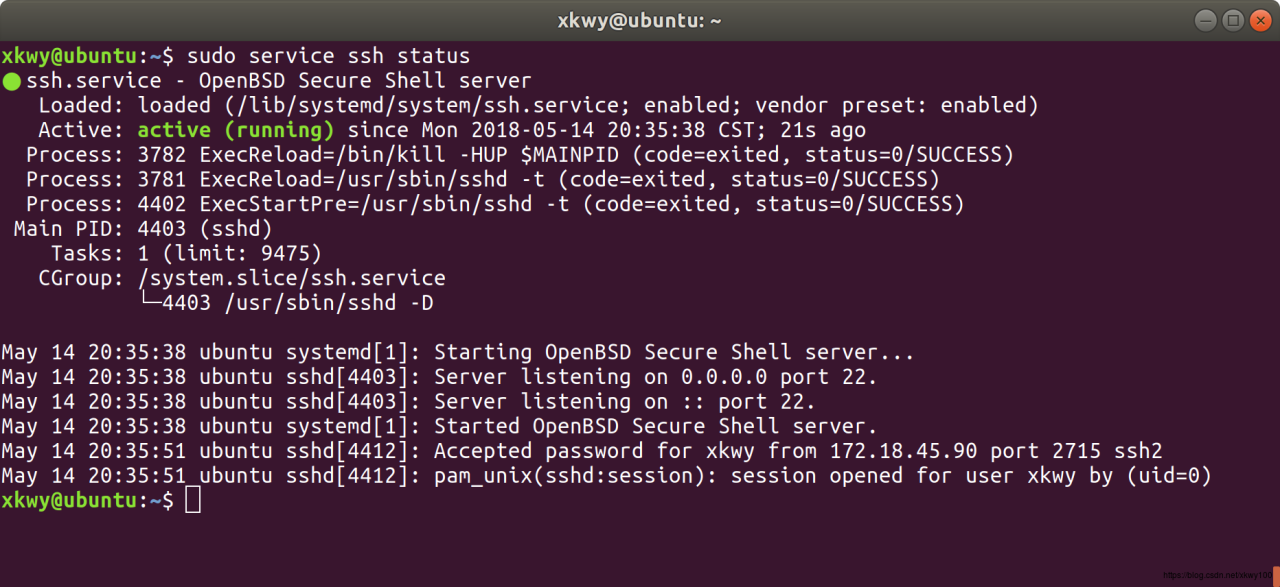The image size is (1280, 587).
Task: Click the maximize button on the terminal window
Action: coord(1232,19)
